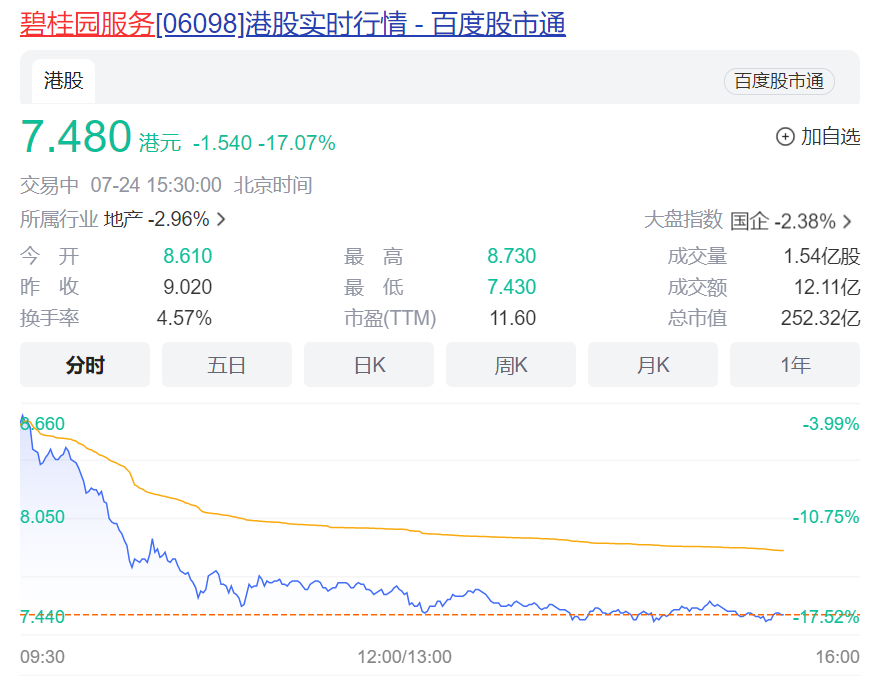Screen dimensions: 889x676
Task: Open 地产 -2.96% industry link
Action: pos(156,219)
